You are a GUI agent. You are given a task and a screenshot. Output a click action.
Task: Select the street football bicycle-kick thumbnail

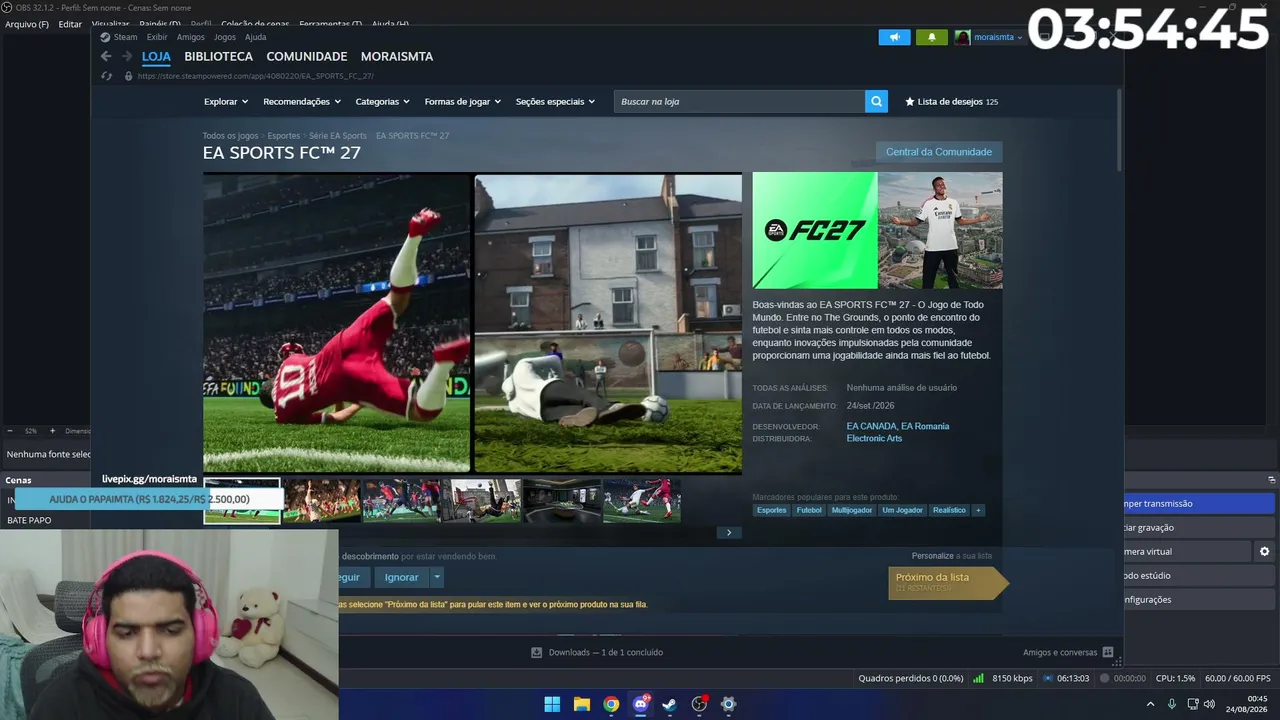[x=481, y=500]
